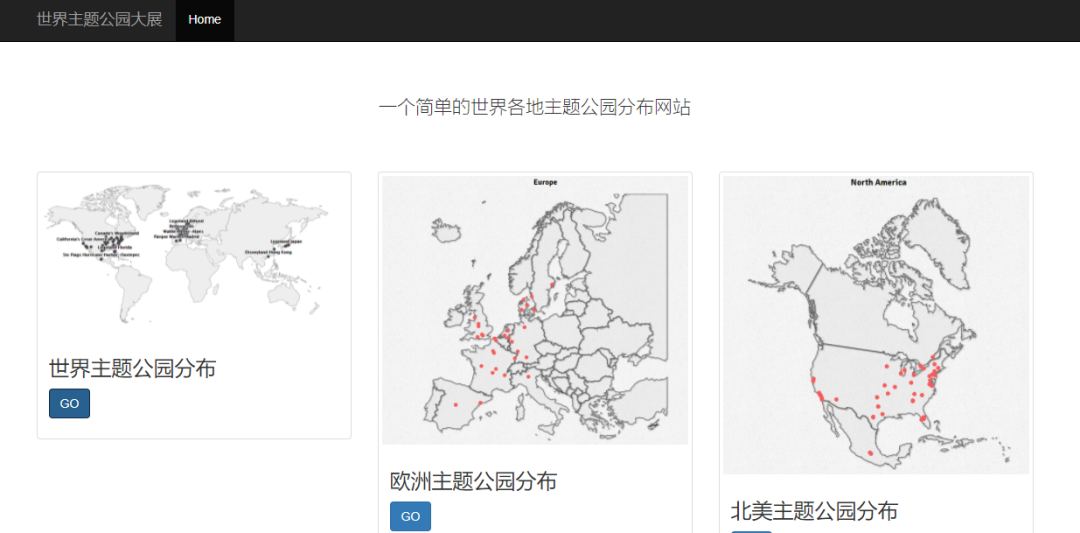Open the Europe map thumbnail
The height and width of the screenshot is (533, 1080).
535,310
